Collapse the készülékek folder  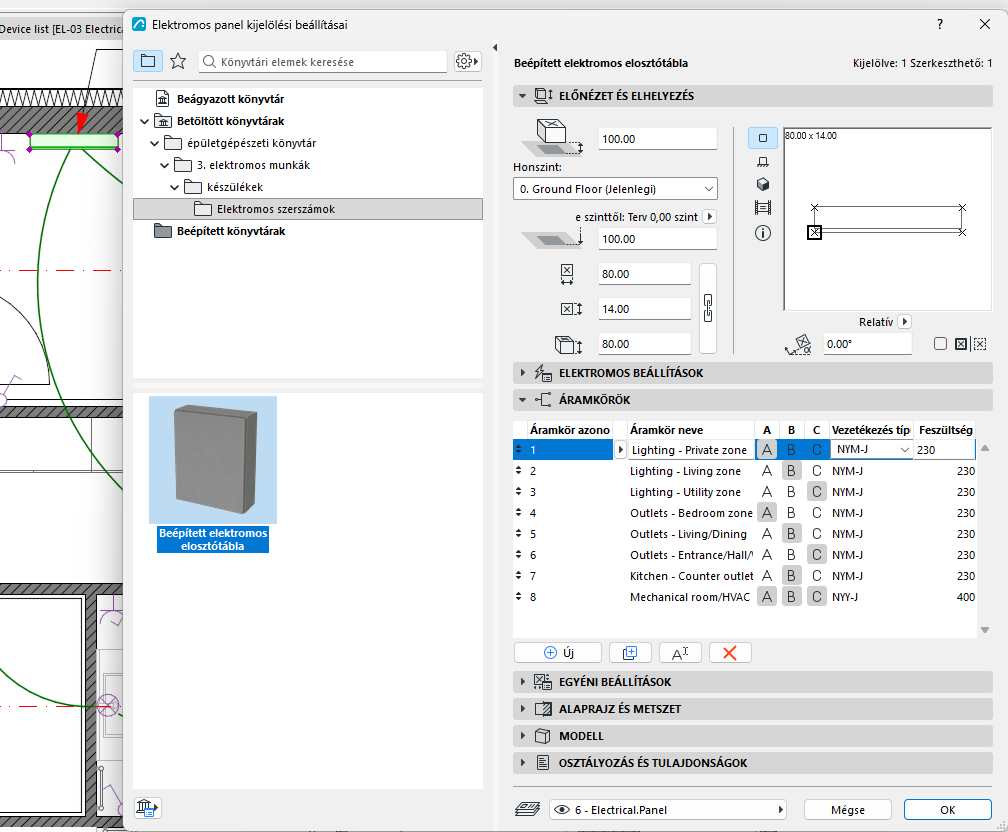coord(175,188)
